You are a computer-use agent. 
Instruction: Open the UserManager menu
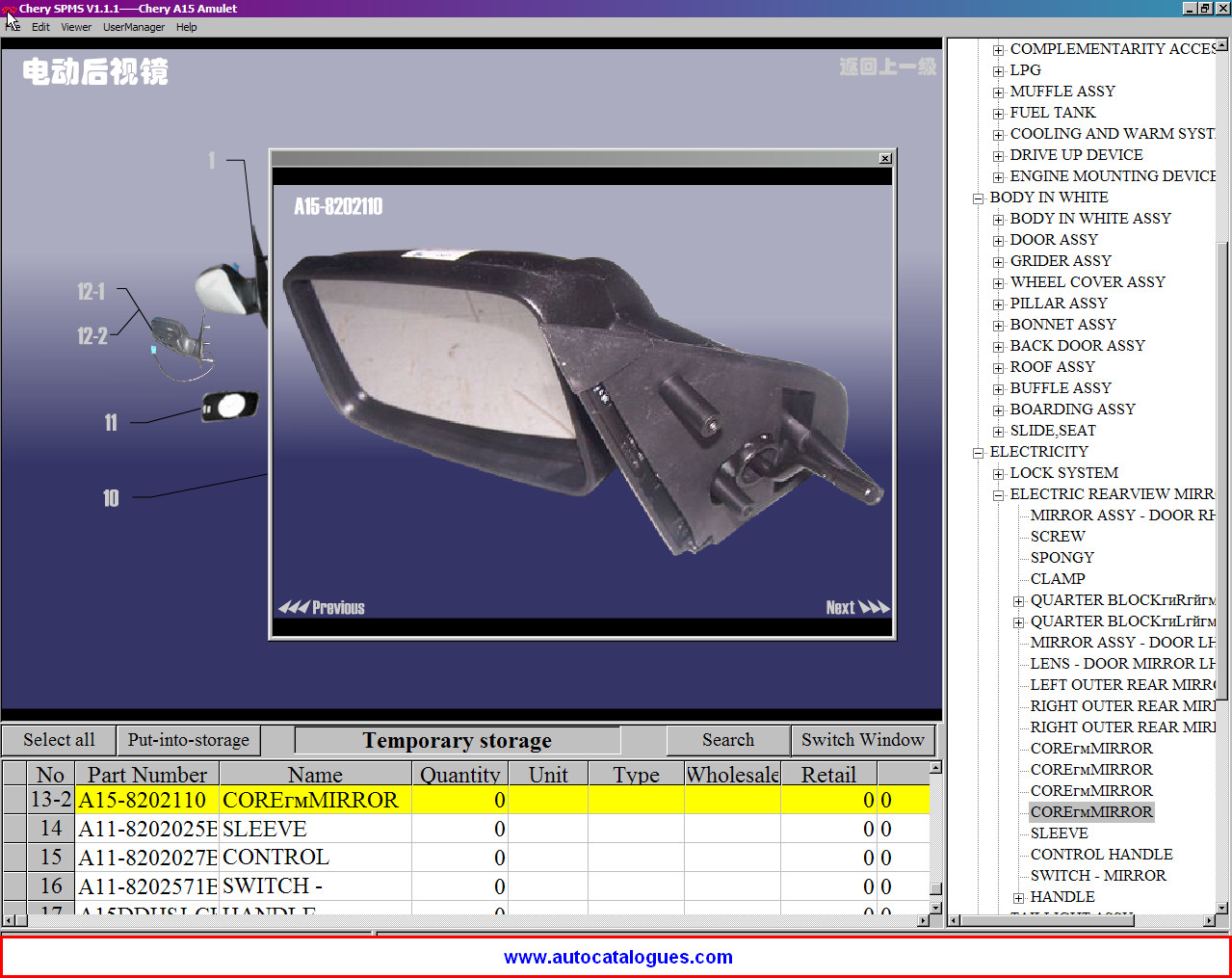click(x=134, y=27)
